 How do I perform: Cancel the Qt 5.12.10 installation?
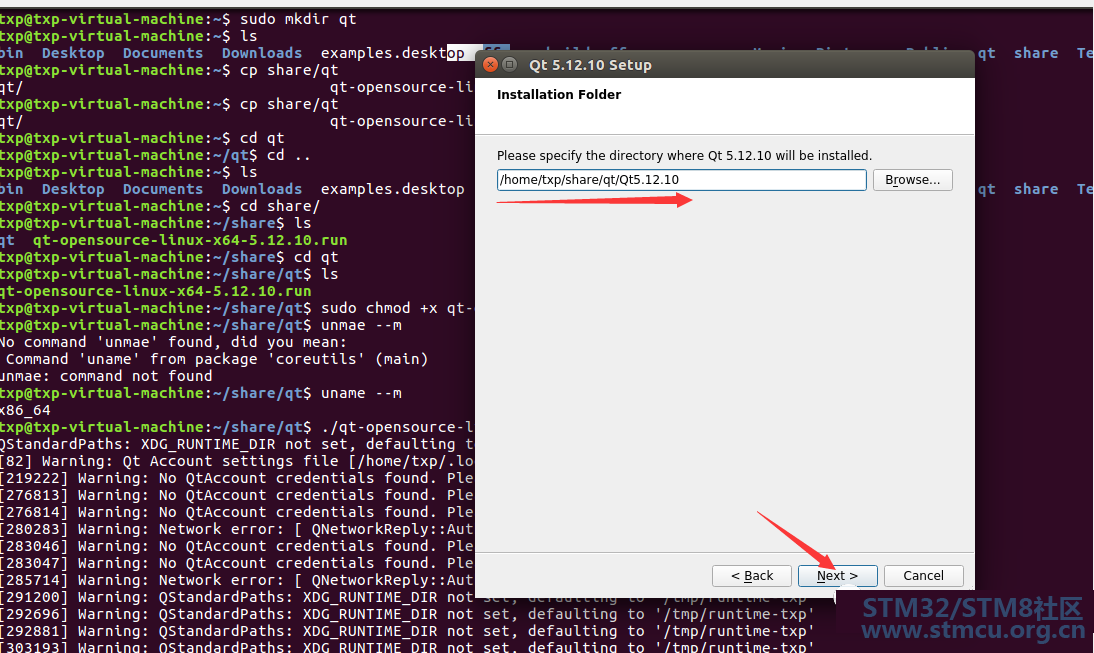(x=923, y=576)
